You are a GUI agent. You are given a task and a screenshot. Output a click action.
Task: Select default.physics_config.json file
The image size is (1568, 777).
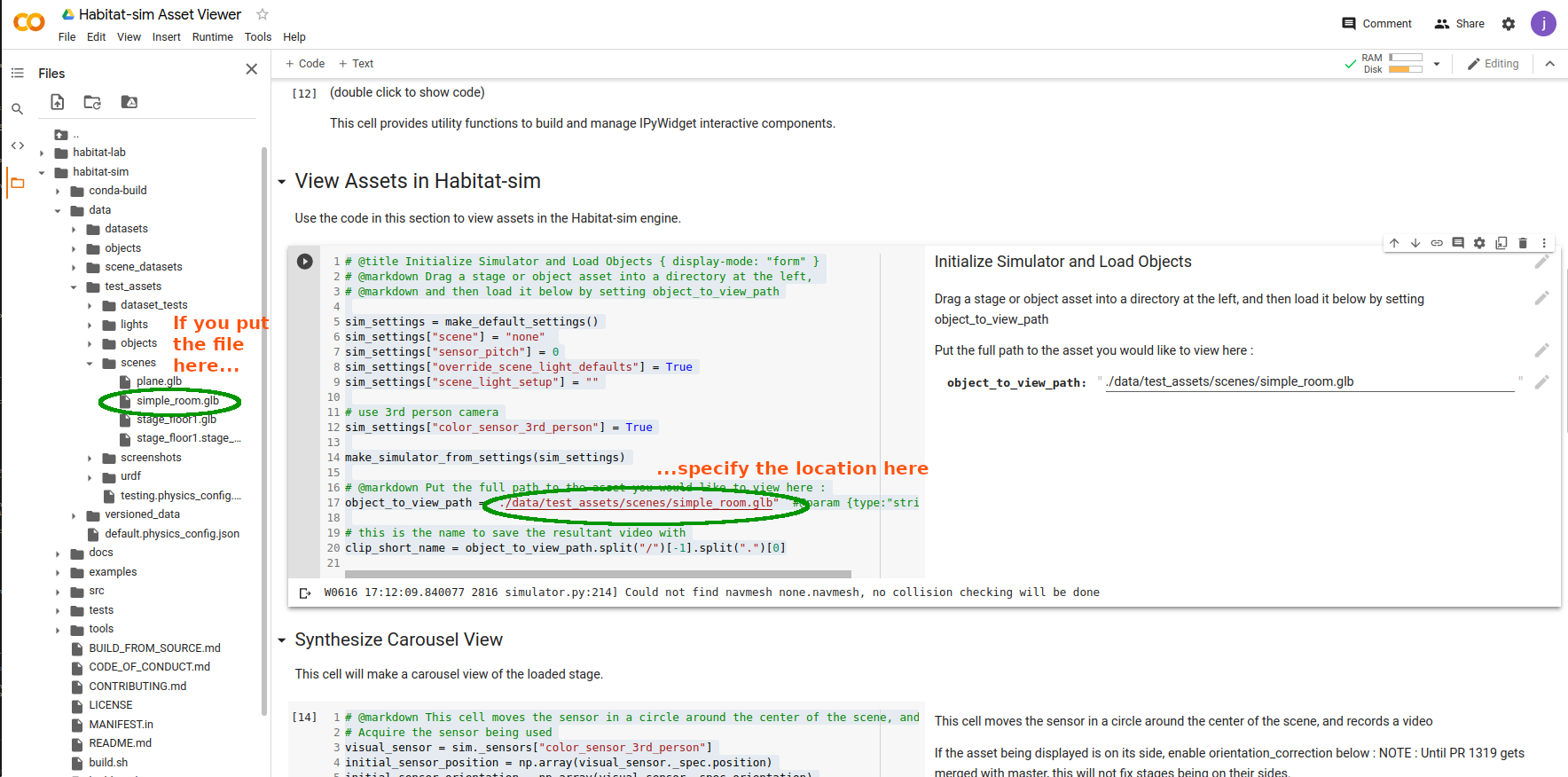[172, 534]
